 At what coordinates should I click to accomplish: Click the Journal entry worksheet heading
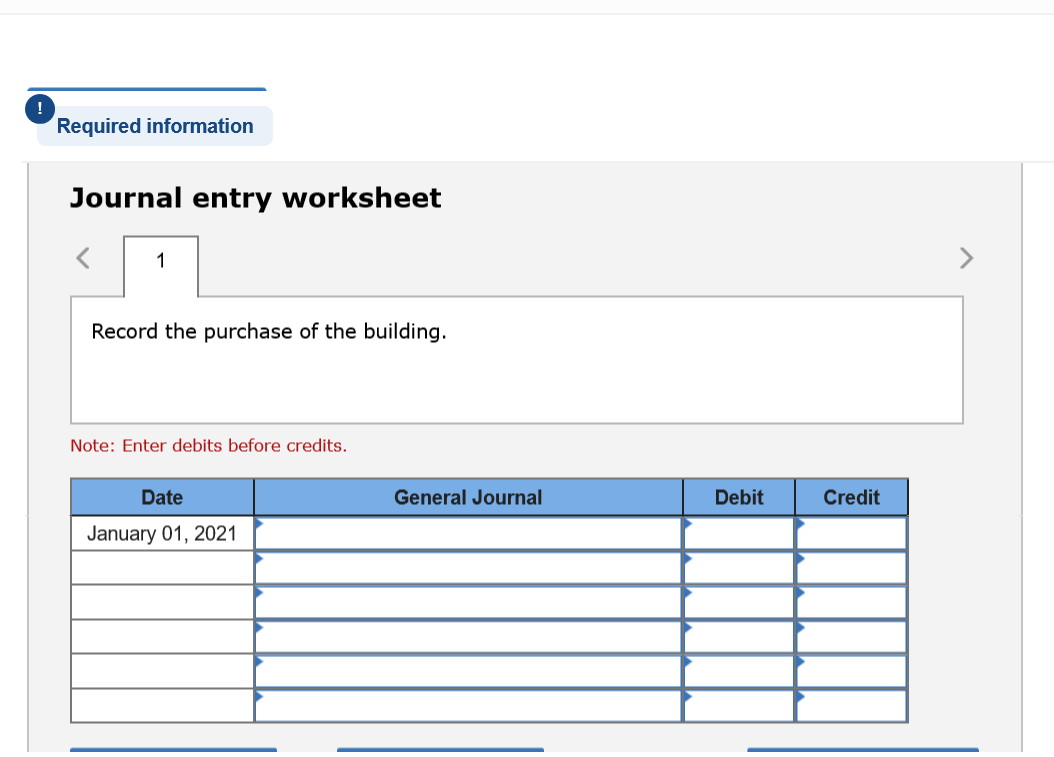tap(255, 198)
